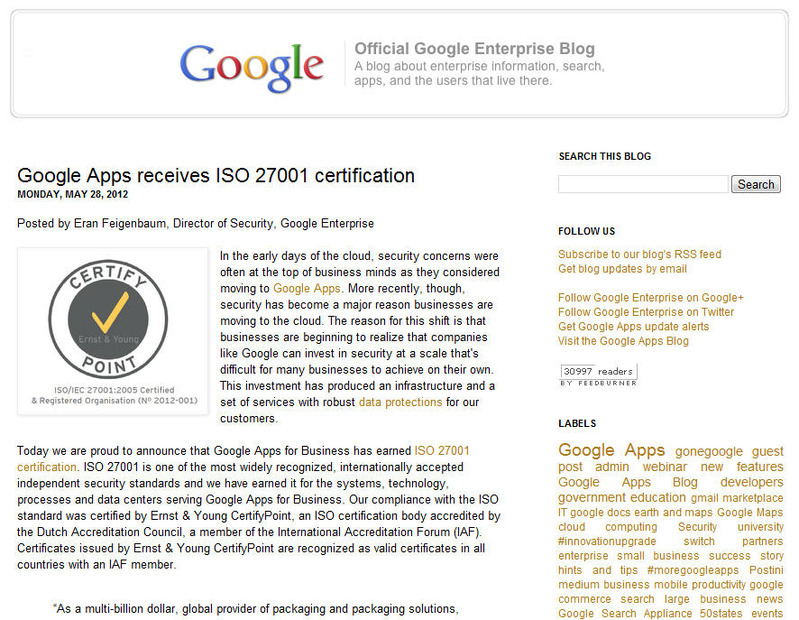Select the news label

[769, 599]
